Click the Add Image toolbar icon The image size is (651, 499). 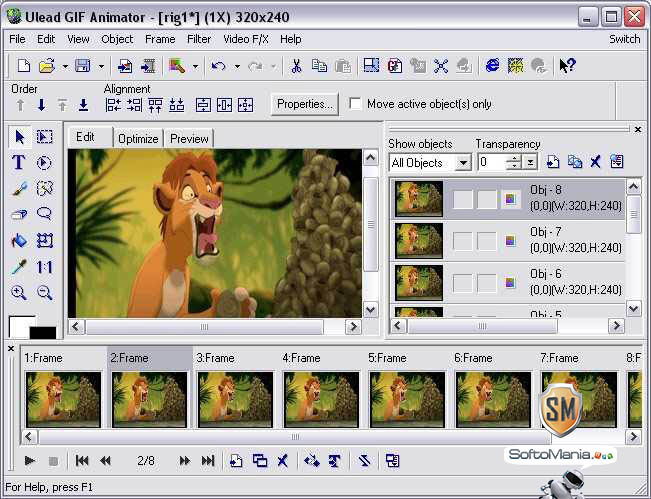click(x=125, y=66)
